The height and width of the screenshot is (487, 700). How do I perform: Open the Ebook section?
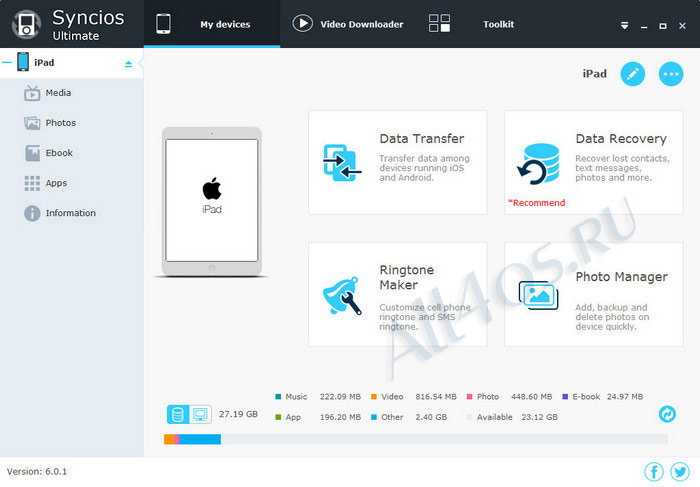[x=71, y=153]
